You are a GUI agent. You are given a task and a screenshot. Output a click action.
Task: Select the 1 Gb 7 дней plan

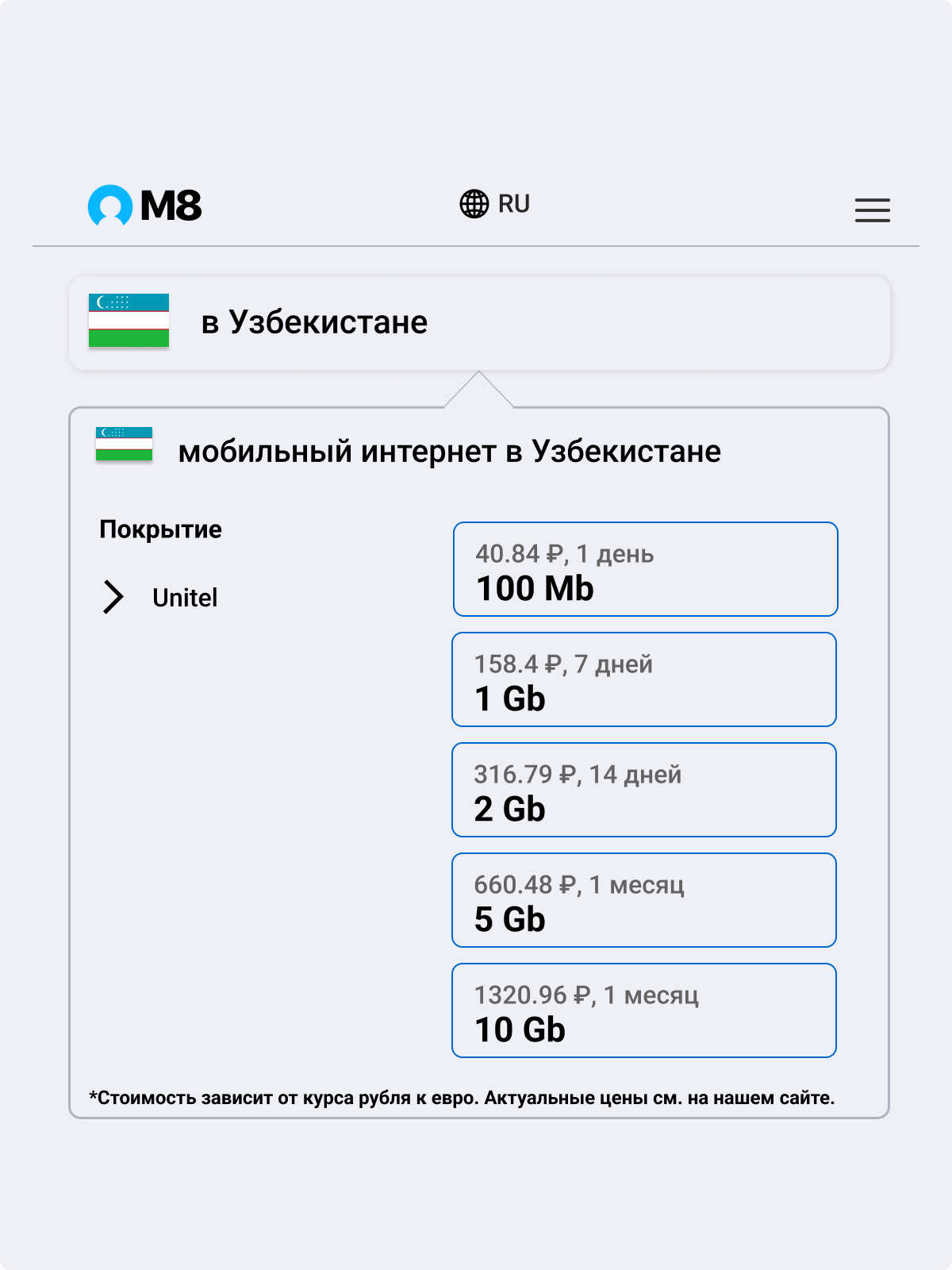click(x=644, y=679)
